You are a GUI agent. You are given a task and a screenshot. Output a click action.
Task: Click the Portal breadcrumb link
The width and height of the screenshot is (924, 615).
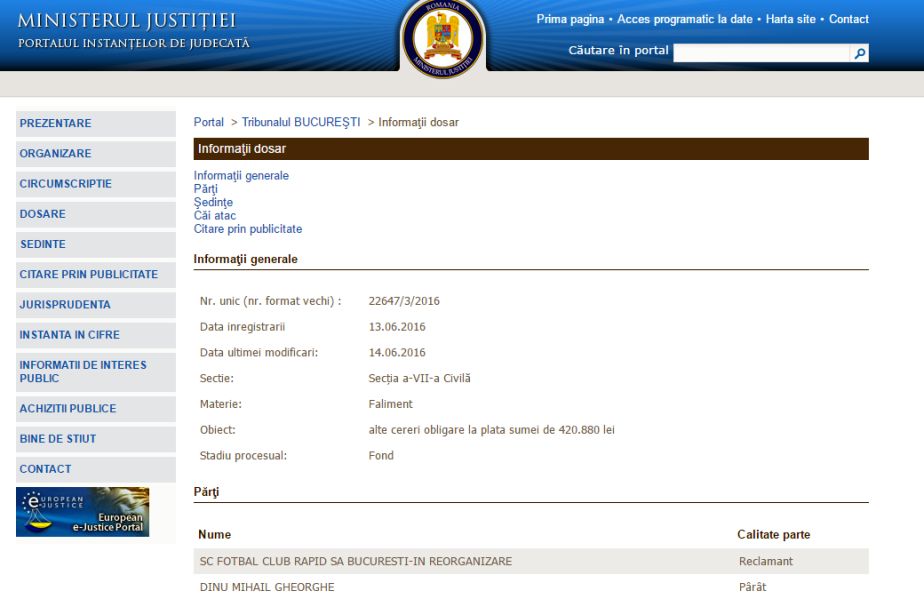(x=208, y=122)
